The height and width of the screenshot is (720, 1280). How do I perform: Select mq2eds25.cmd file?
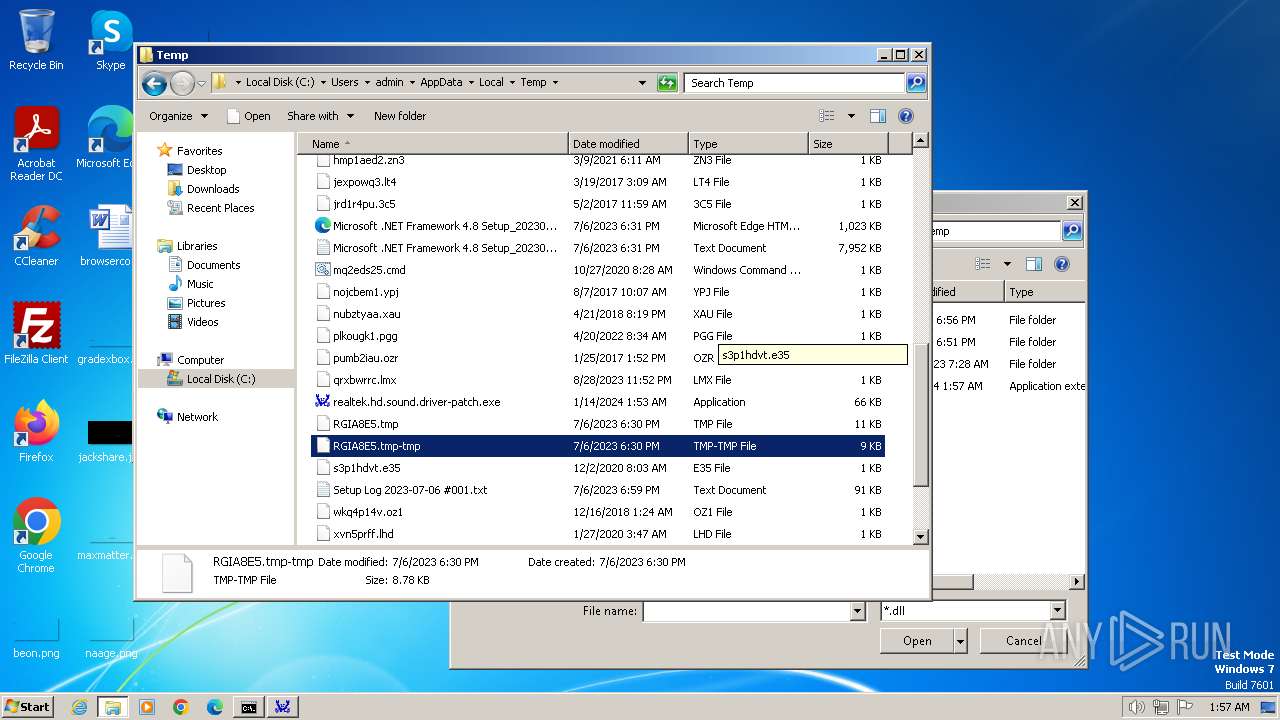click(598, 270)
